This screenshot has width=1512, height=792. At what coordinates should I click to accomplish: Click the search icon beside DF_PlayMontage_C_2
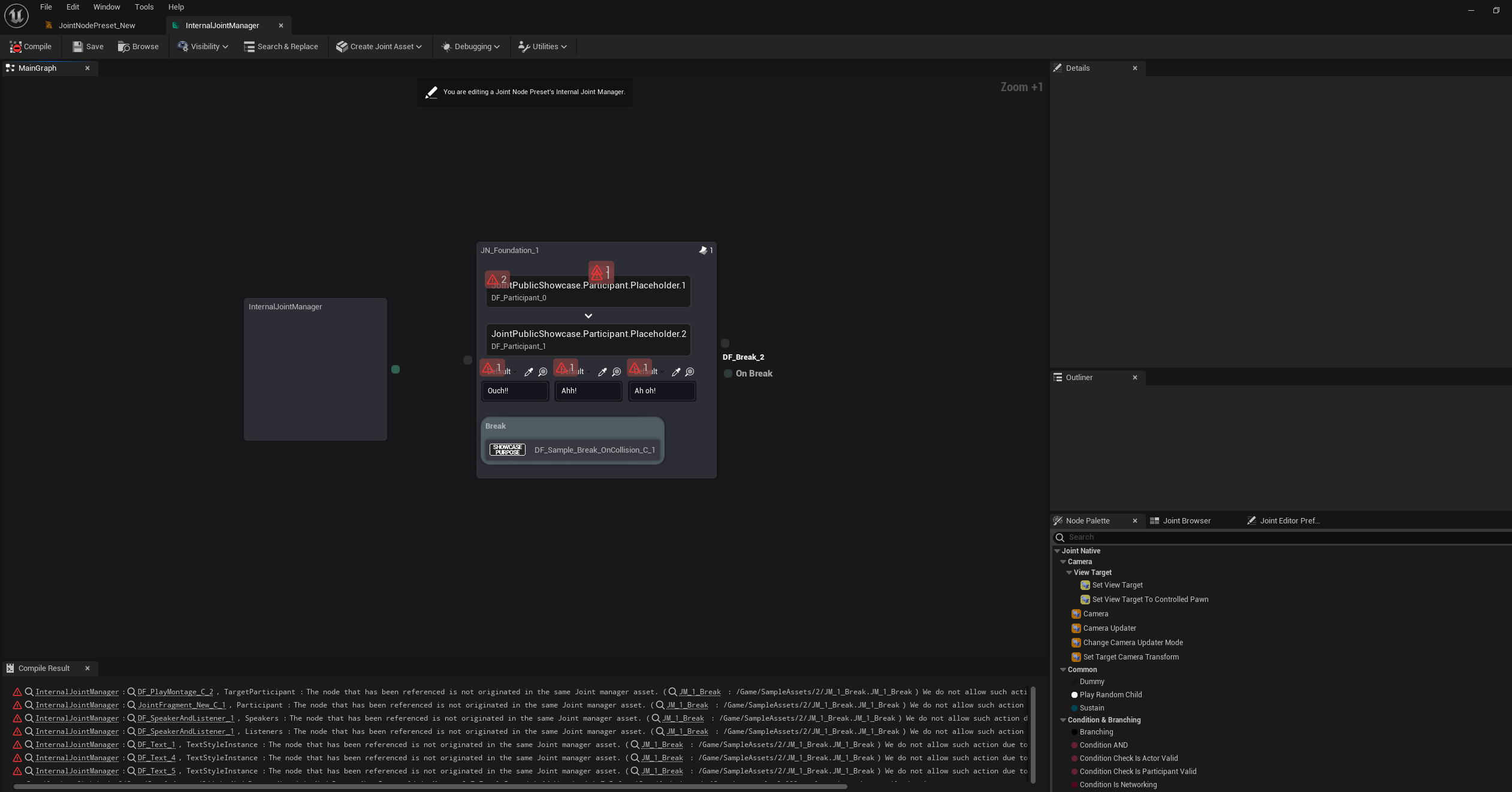131,692
